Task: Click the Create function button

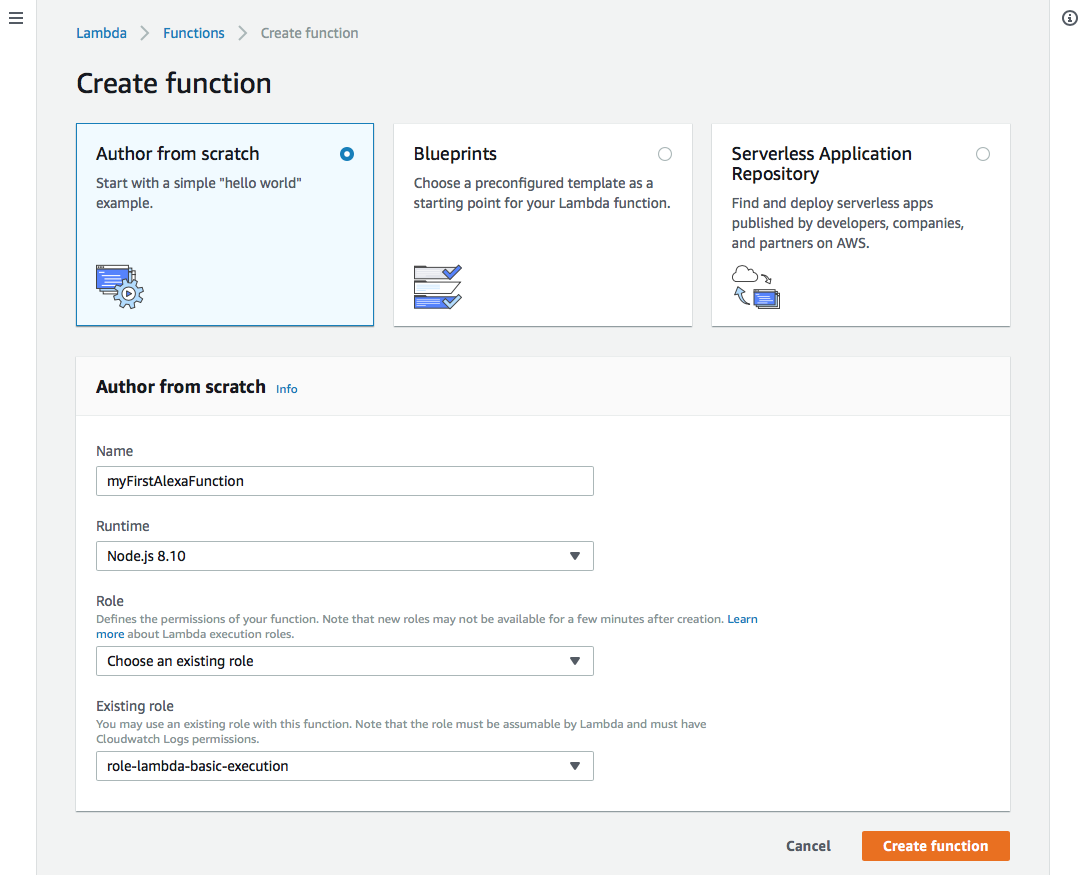Action: pos(935,845)
